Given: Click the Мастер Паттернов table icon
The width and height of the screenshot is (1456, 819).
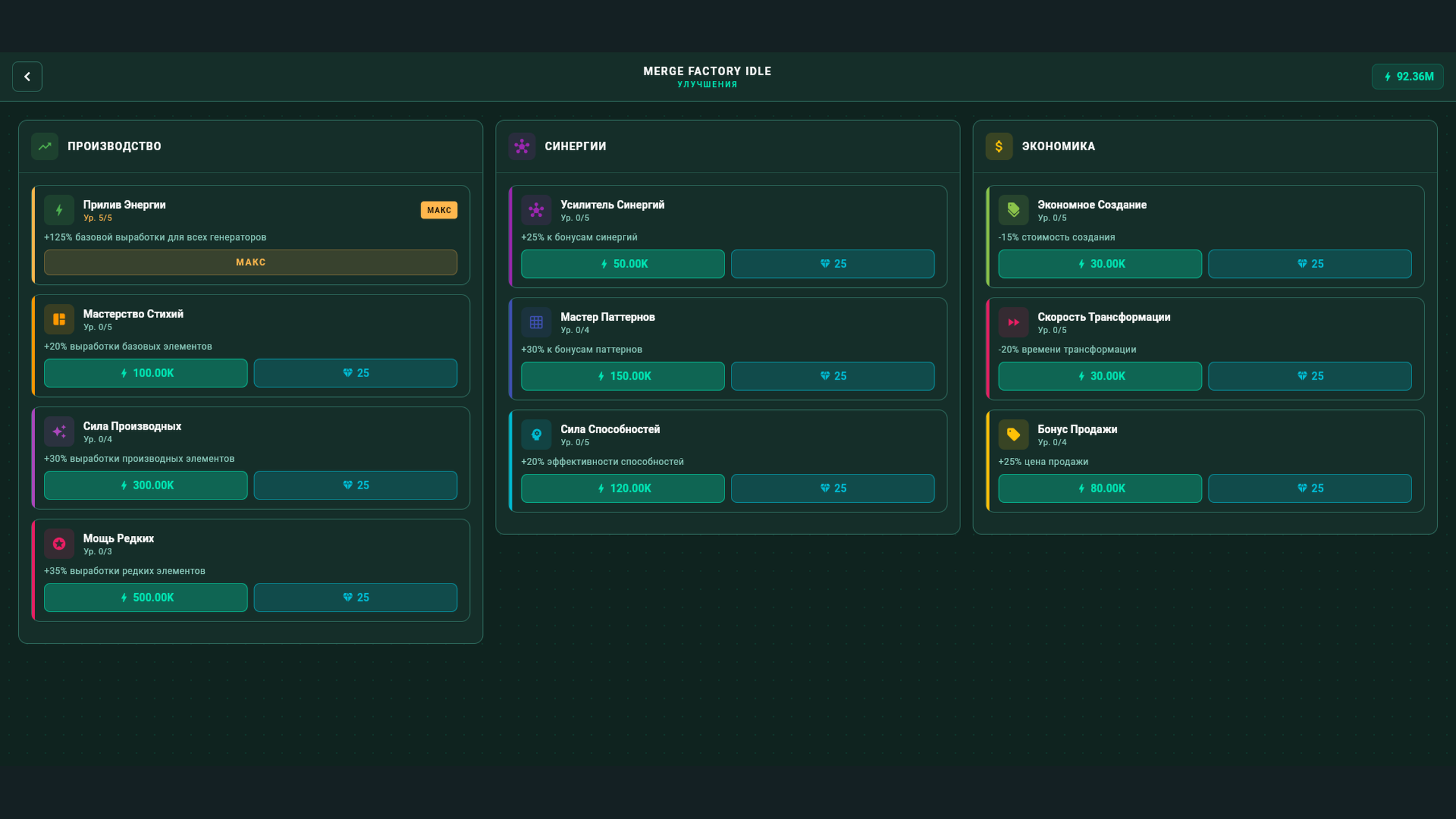Looking at the screenshot, I should coord(536,322).
